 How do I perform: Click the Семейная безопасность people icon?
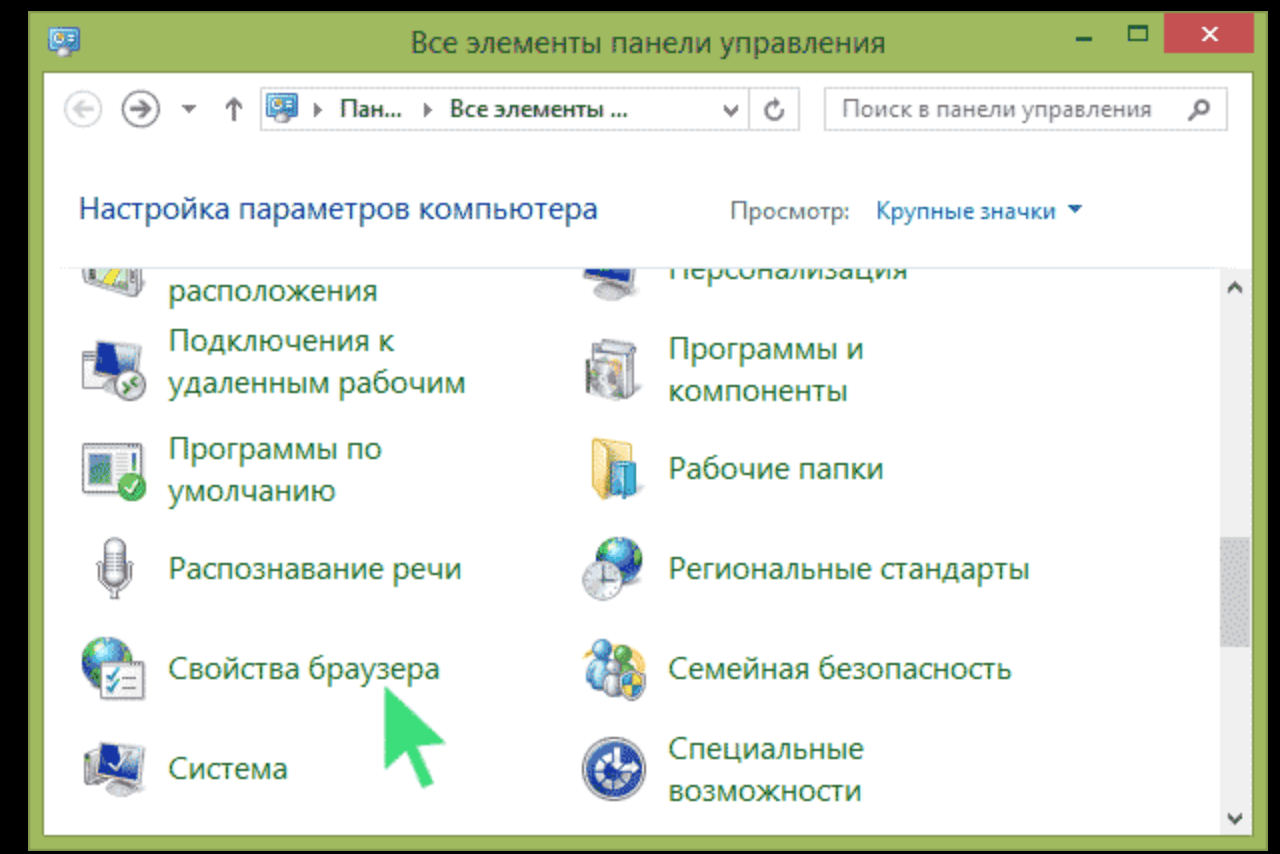point(615,668)
